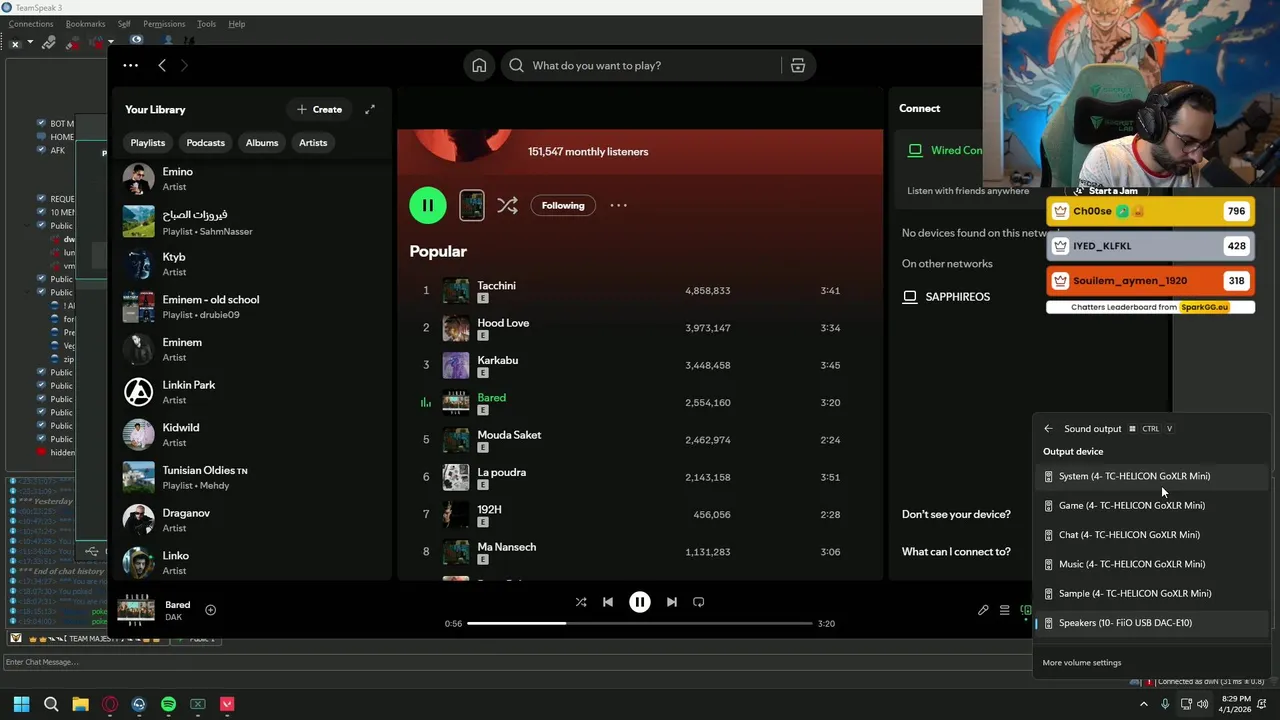Select Music (4- TC-HELICON GoXLR Mini) output

tap(1150, 564)
